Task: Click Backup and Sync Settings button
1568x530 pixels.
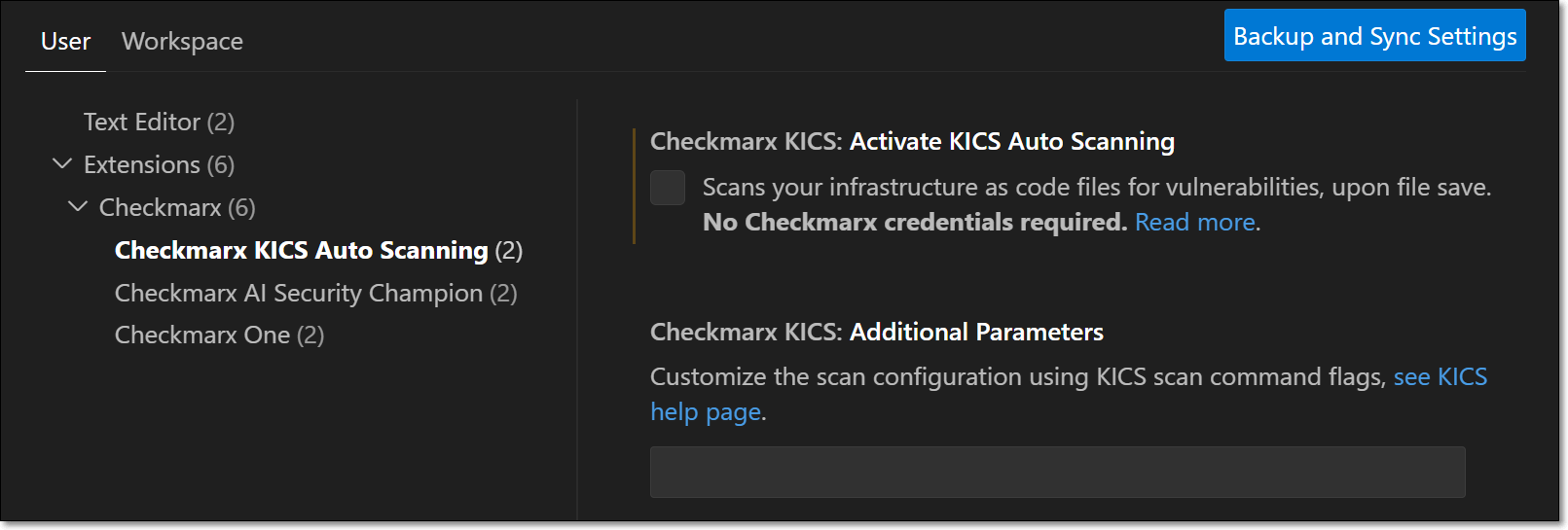Action: (x=1373, y=36)
